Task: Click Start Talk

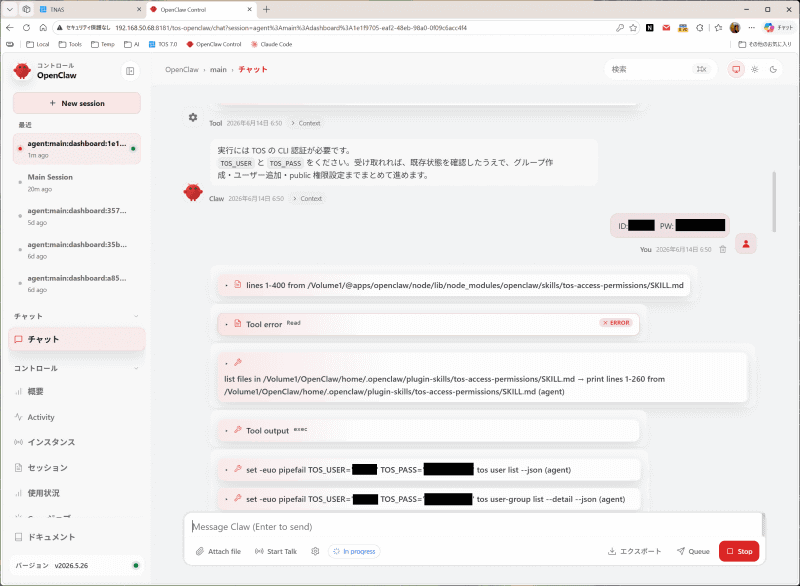Action: pos(276,551)
